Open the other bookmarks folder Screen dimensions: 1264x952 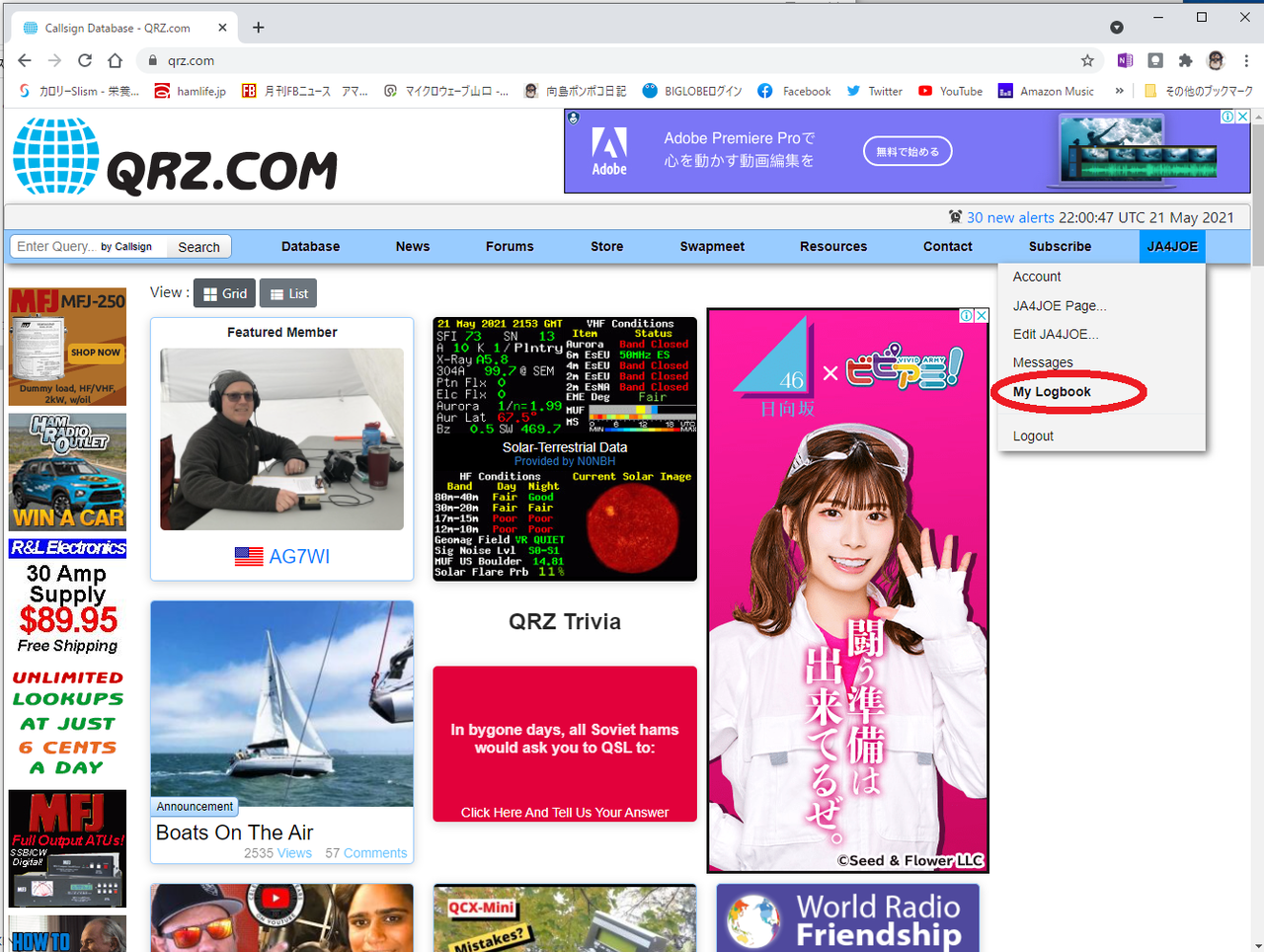1198,91
